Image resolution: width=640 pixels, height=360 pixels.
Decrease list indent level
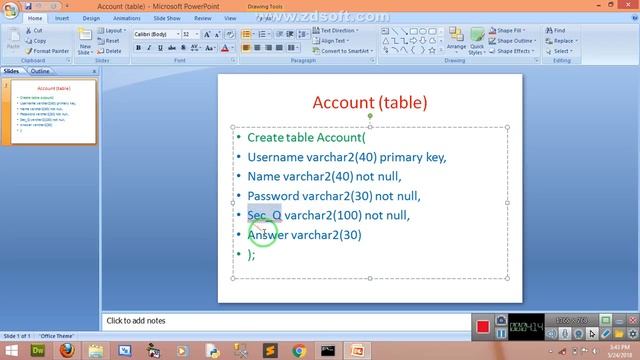coord(280,34)
